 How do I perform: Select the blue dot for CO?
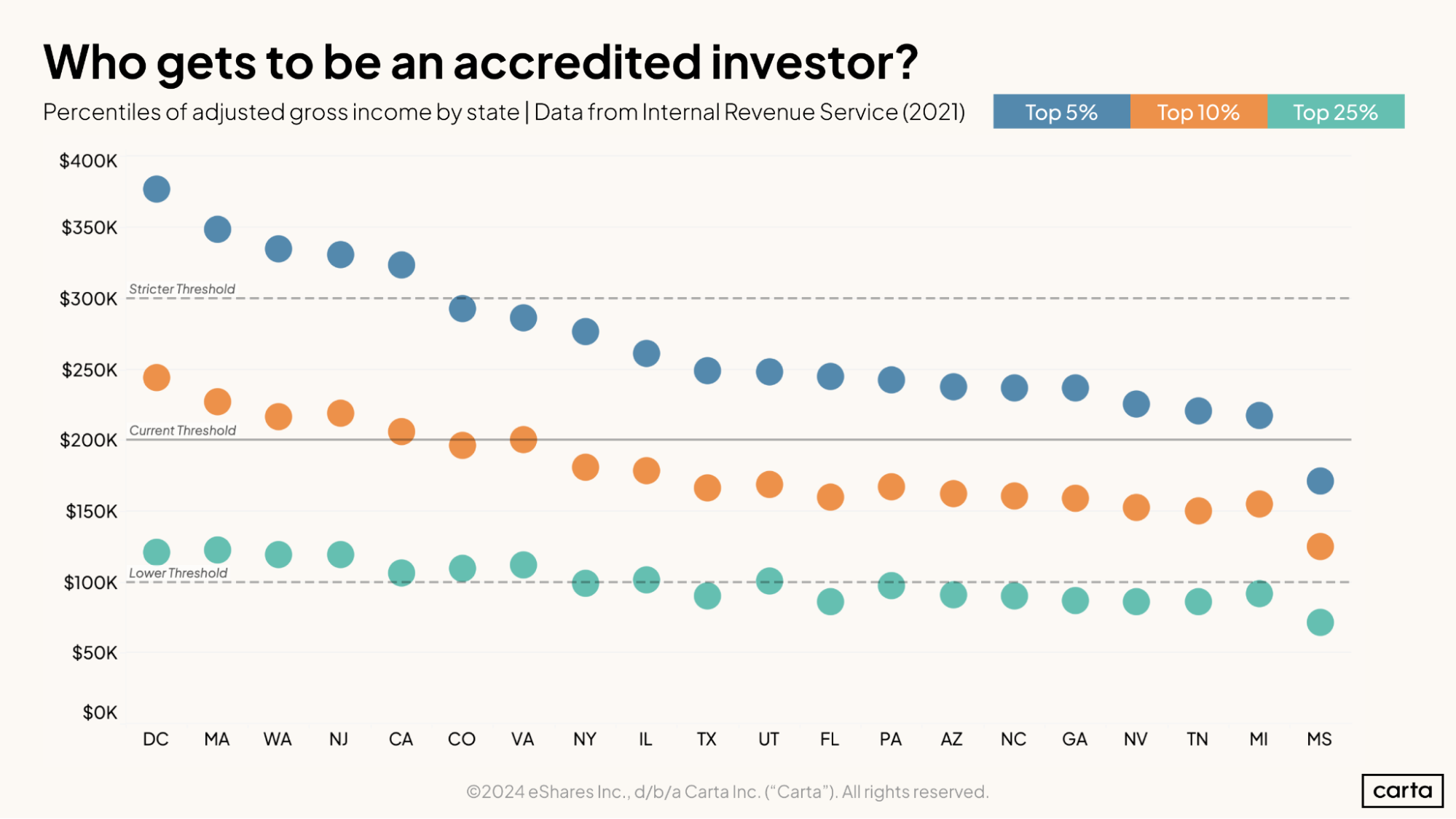click(x=463, y=309)
